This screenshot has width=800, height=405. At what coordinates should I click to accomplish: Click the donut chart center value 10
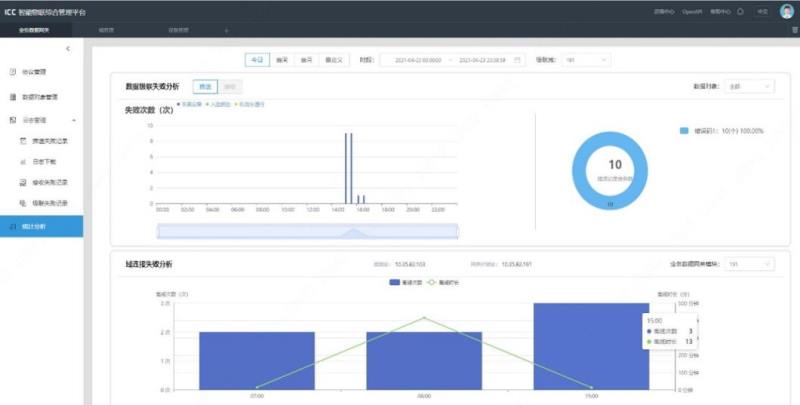[x=615, y=164]
